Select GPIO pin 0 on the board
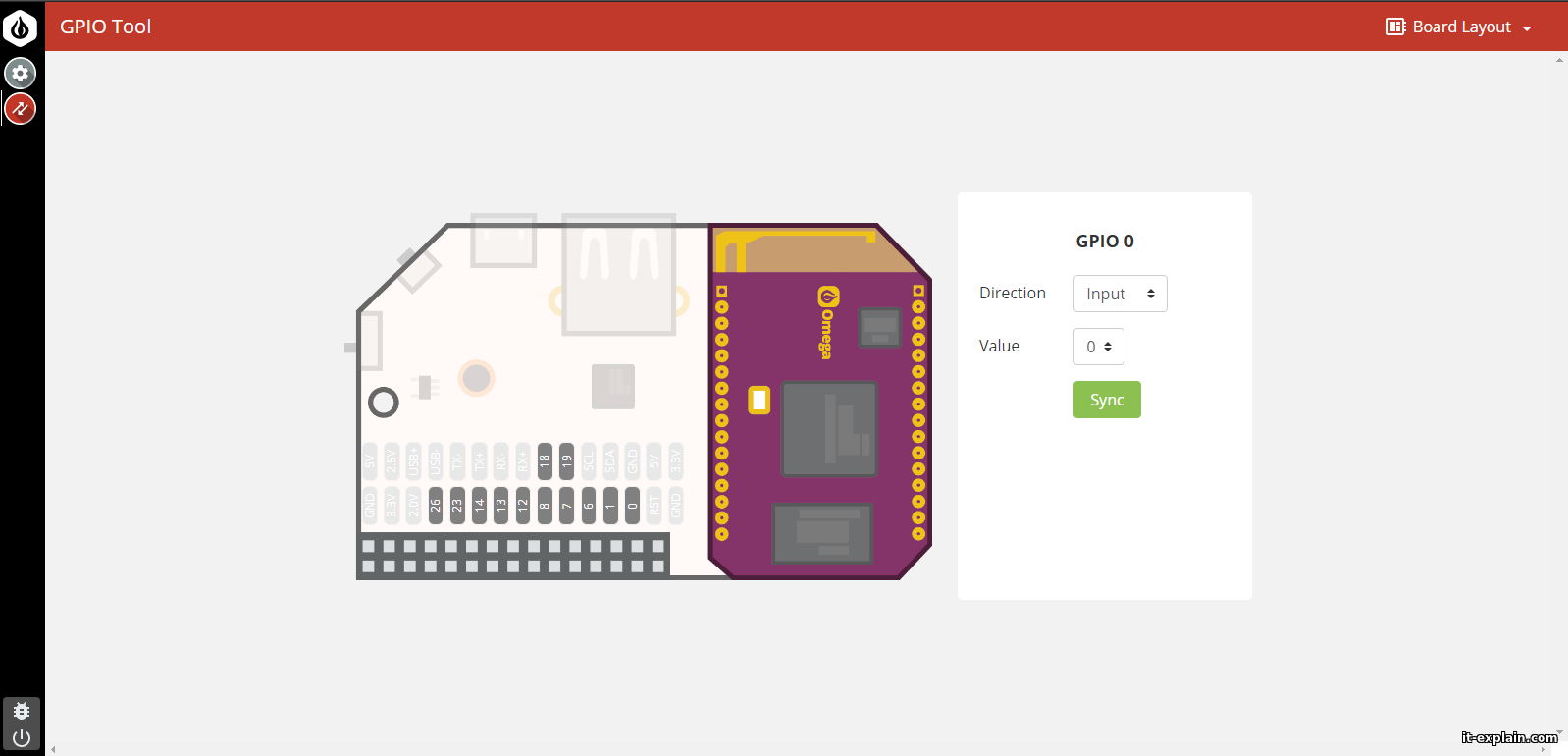The image size is (1568, 756). tap(632, 505)
